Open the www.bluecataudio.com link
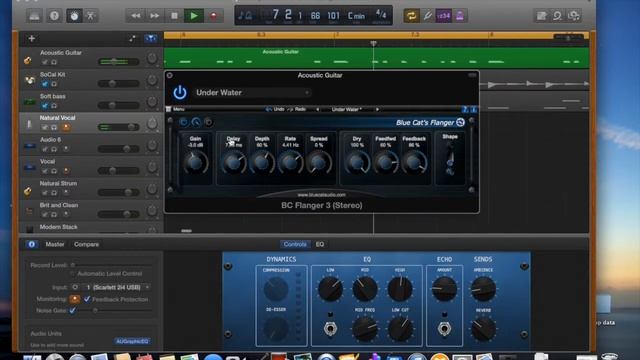 click(322, 195)
